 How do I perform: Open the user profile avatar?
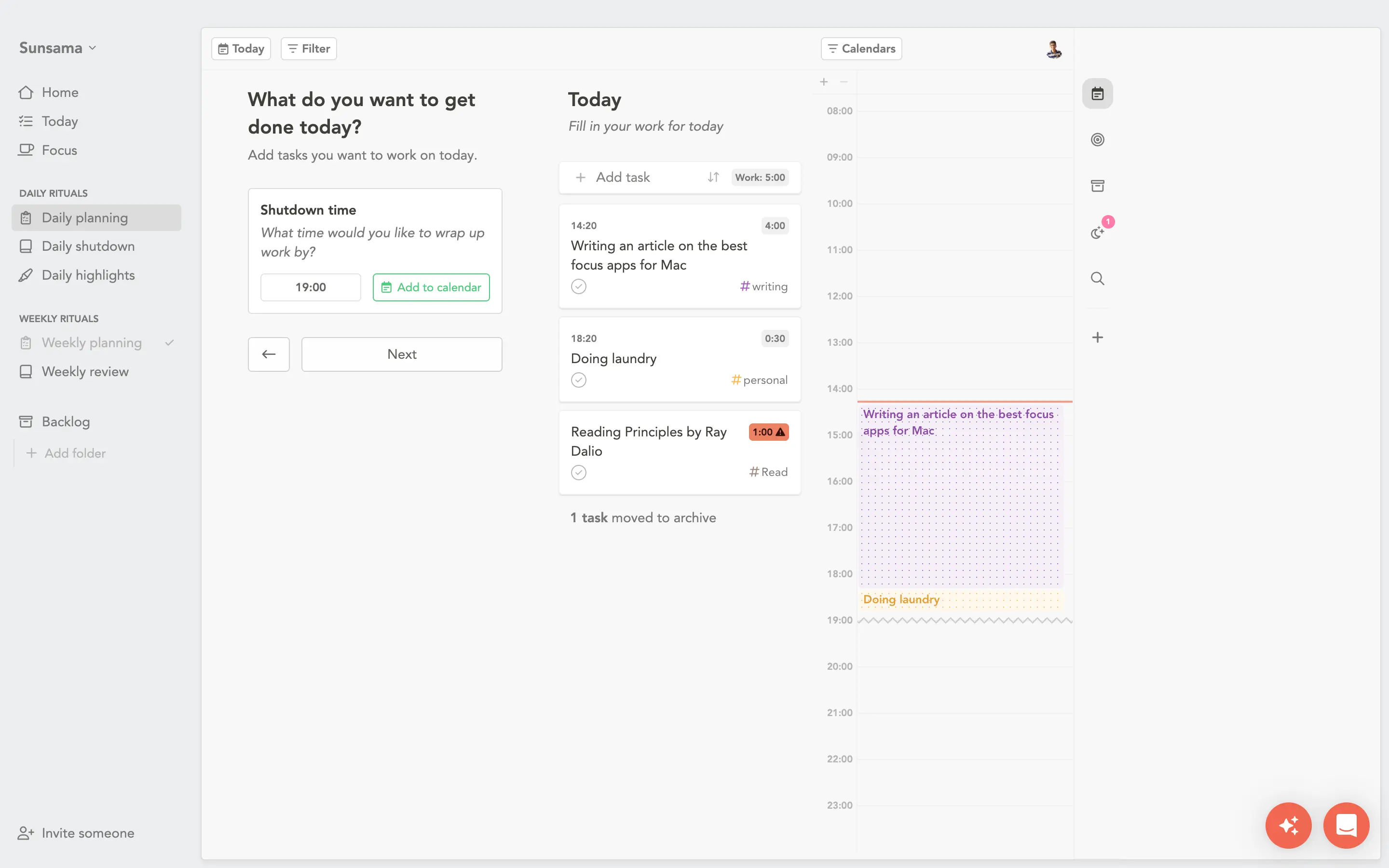(1053, 49)
